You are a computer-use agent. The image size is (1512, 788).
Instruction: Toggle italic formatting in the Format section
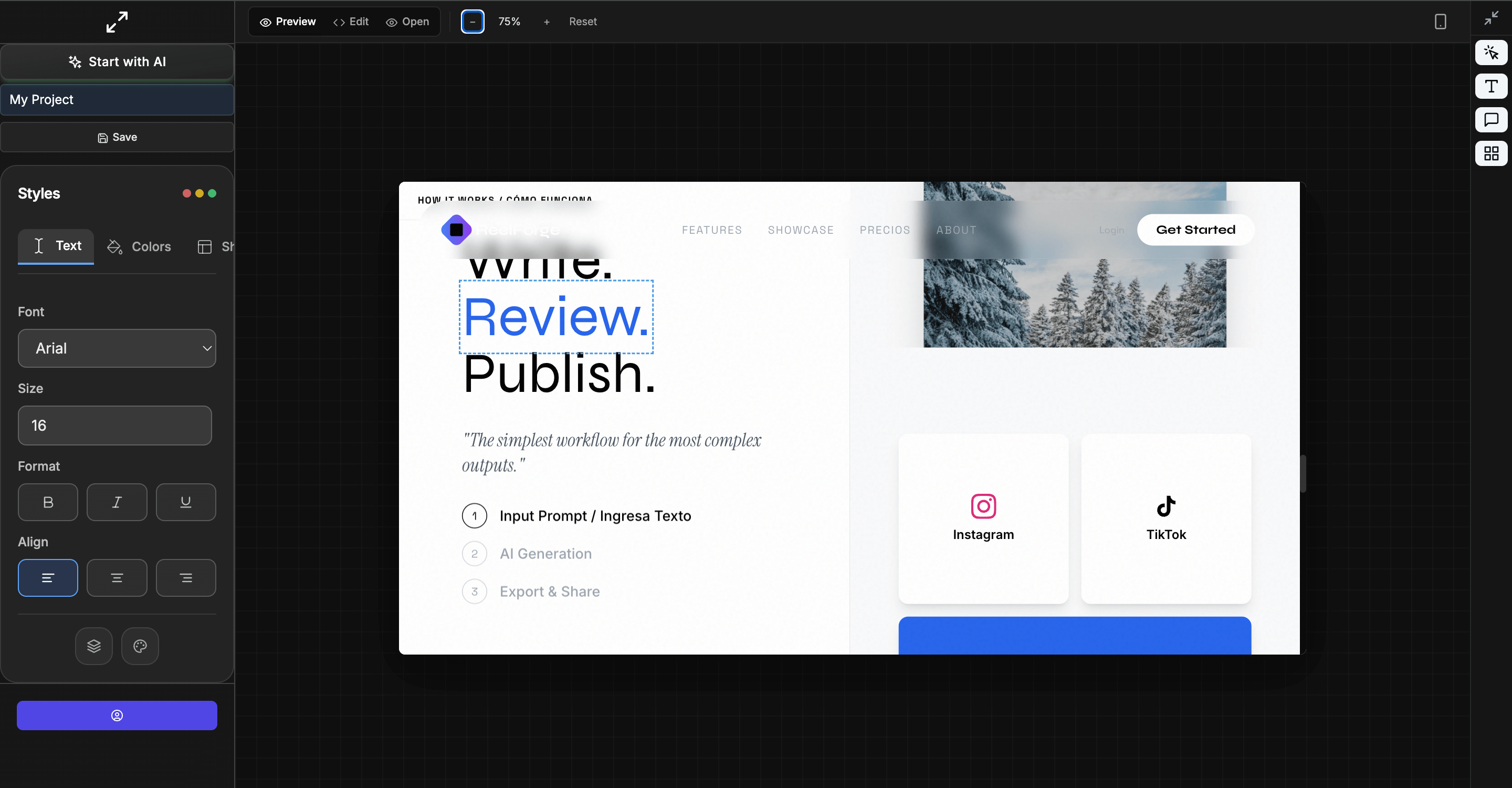117,502
